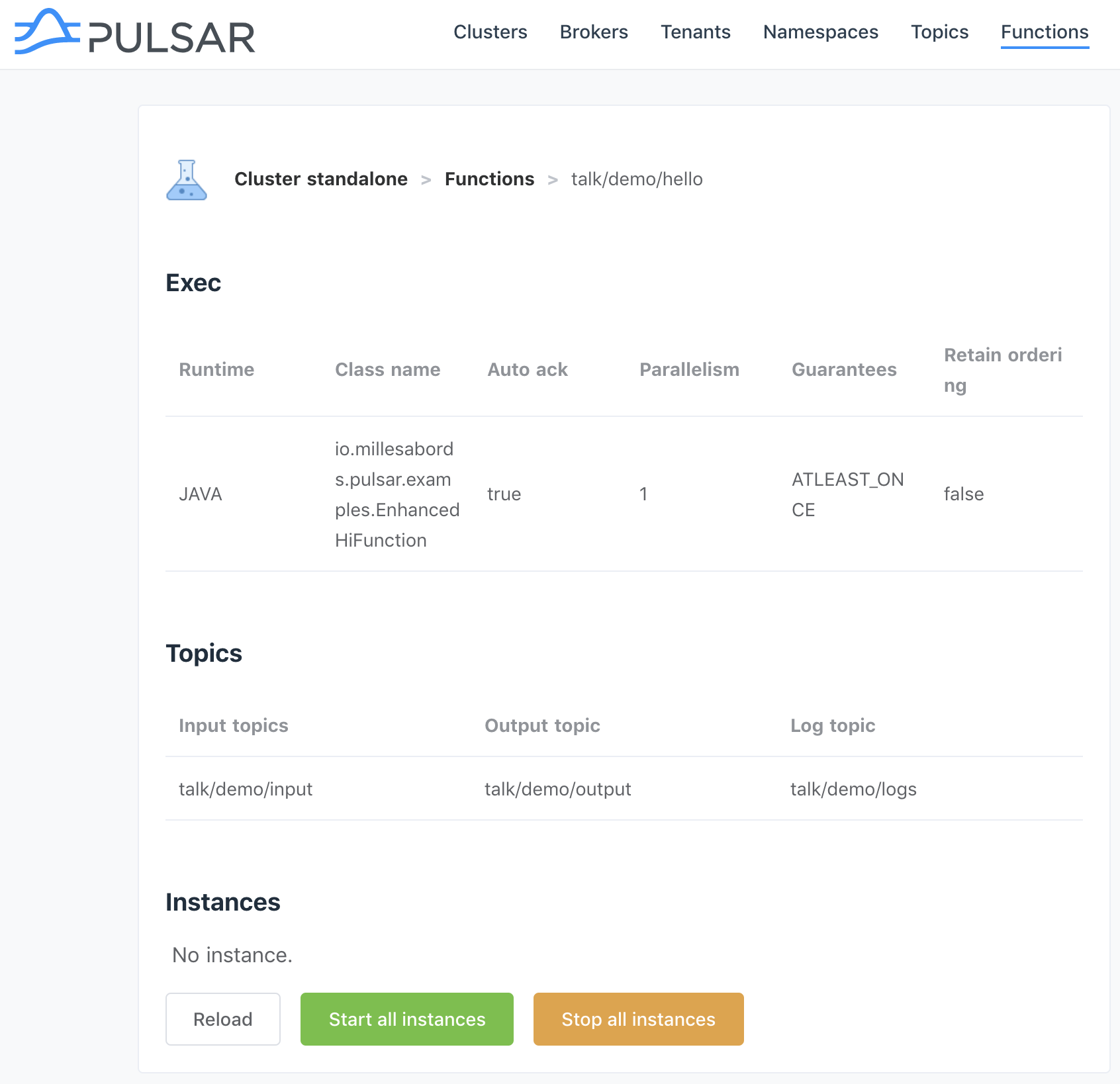This screenshot has height=1084, width=1120.
Task: Click the Topics section heading
Action: pyautogui.click(x=204, y=653)
